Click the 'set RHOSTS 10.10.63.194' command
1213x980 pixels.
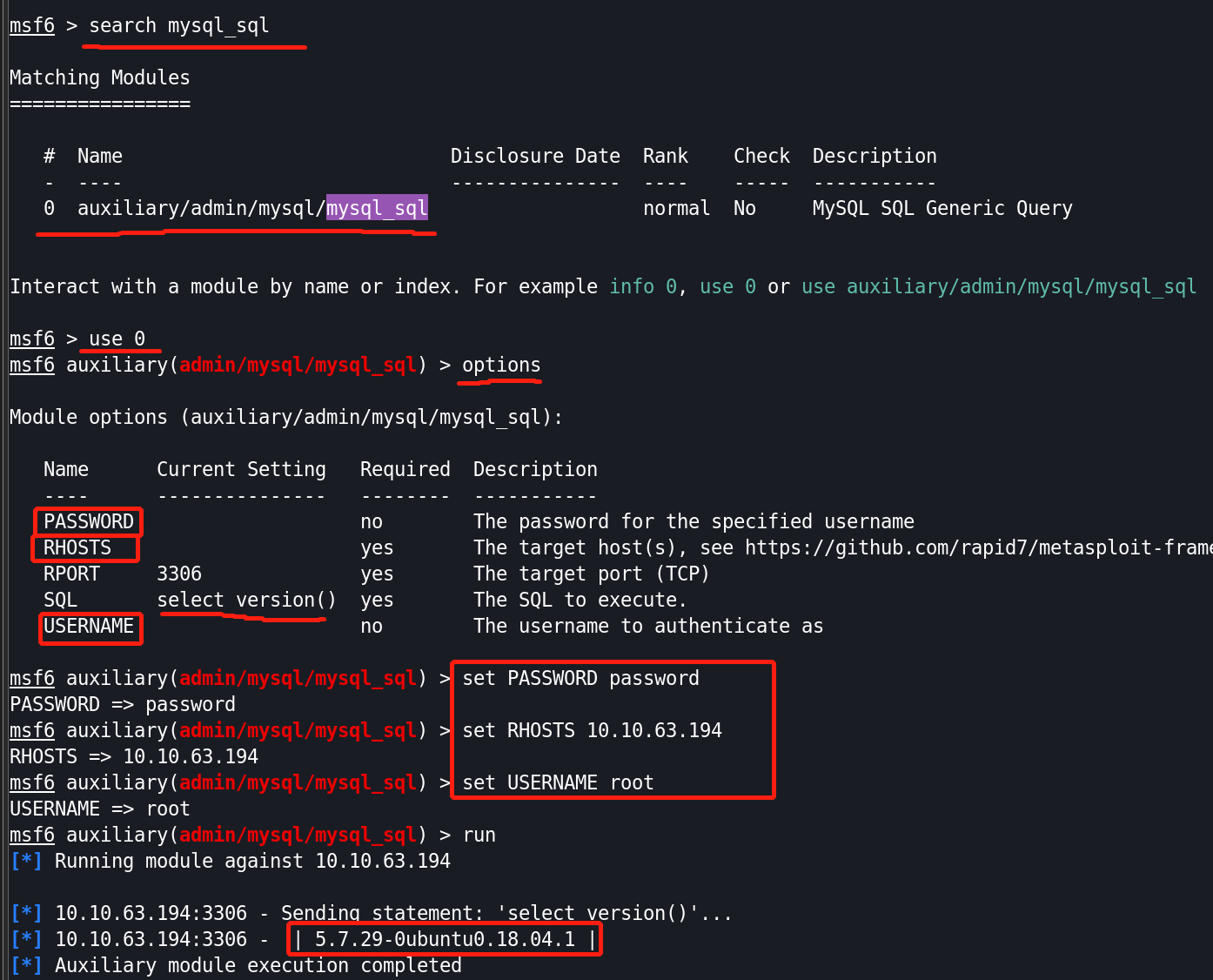click(x=592, y=730)
